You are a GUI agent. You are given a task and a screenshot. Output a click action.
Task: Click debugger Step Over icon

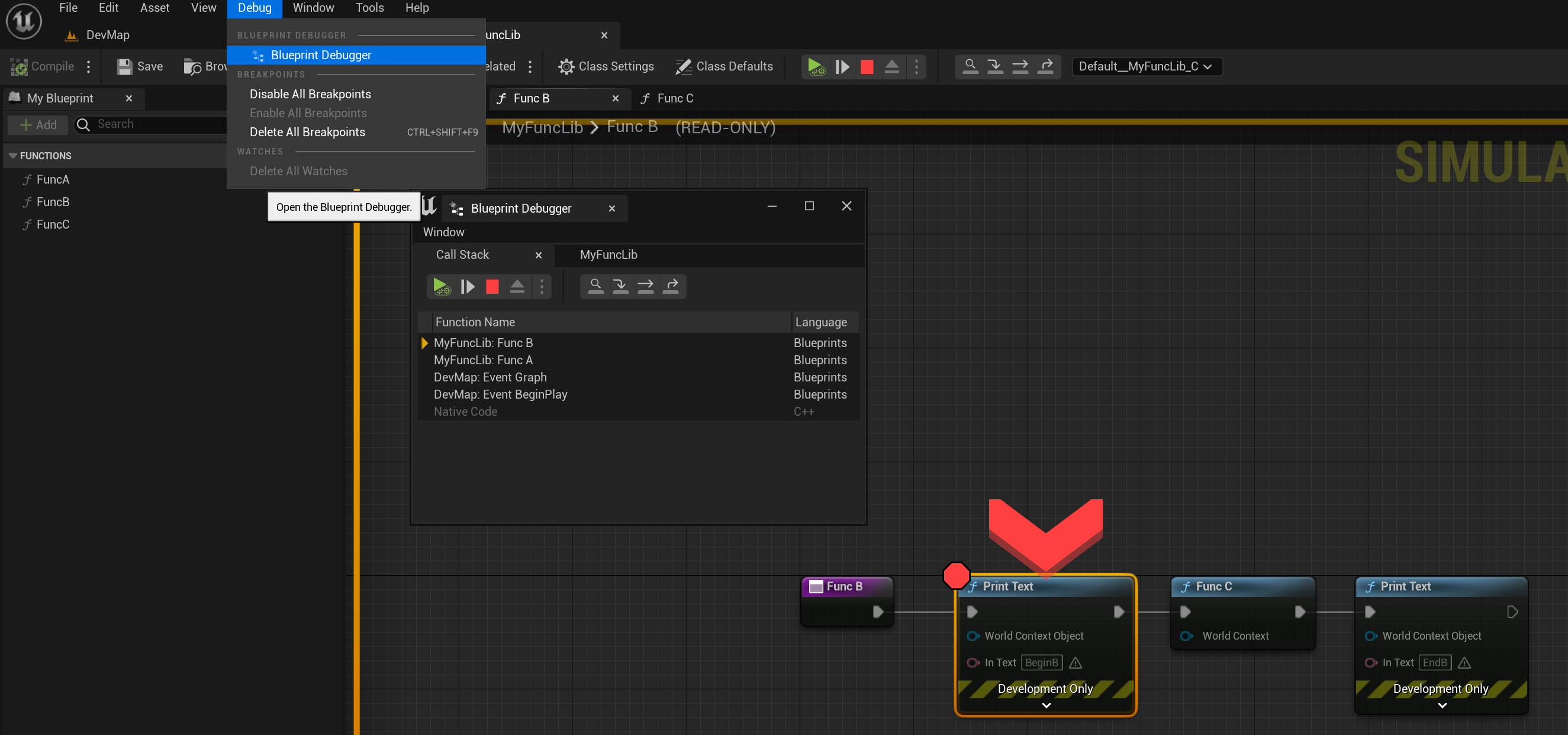pyautogui.click(x=646, y=286)
